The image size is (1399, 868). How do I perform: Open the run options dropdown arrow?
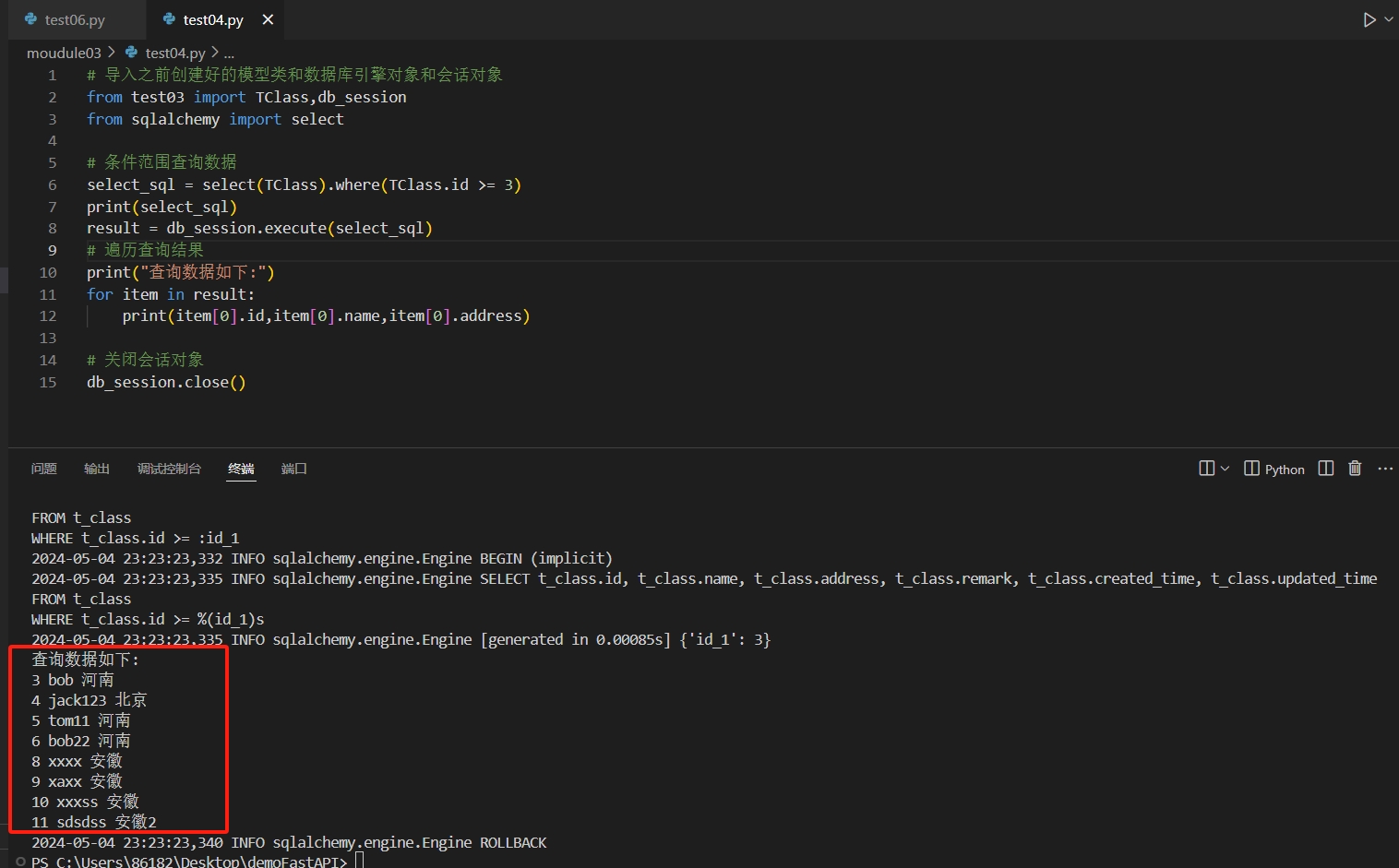[x=1389, y=19]
